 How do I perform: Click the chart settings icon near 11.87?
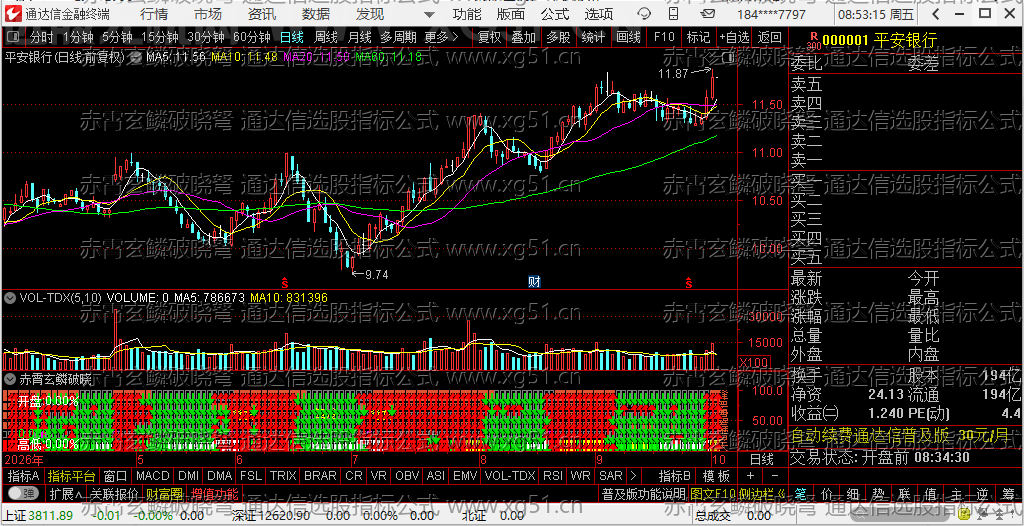coord(731,59)
